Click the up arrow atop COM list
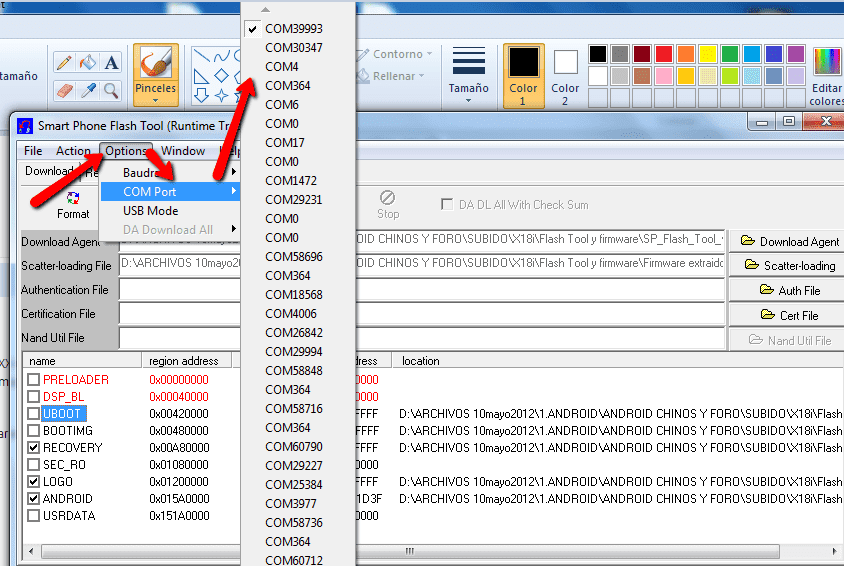Image resolution: width=844 pixels, height=566 pixels. pos(265,10)
